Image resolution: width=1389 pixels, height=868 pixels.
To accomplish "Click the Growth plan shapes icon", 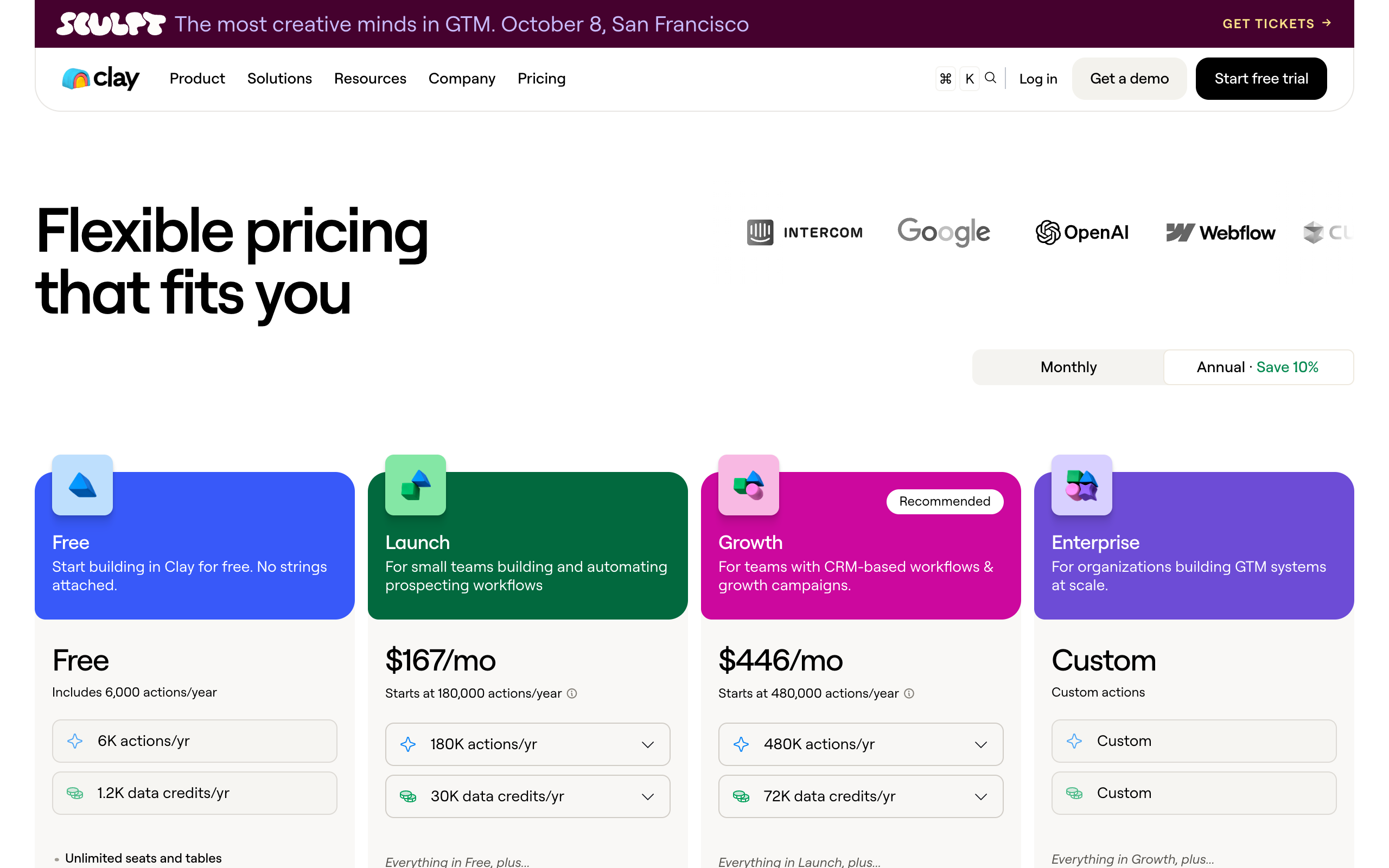I will point(748,485).
